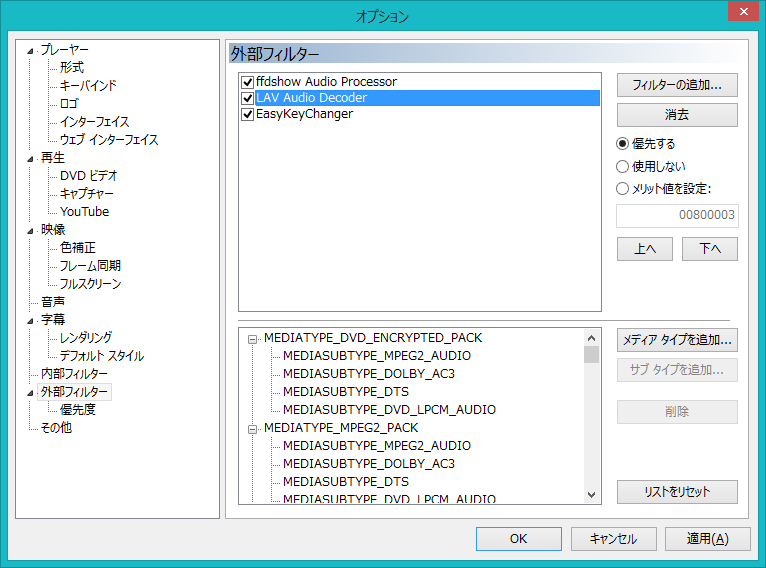Select MEDIASUBTYPE_DTS under DVD_ENCRYPTED_PACK
Viewport: 766px width, 568px height.
pos(346,392)
